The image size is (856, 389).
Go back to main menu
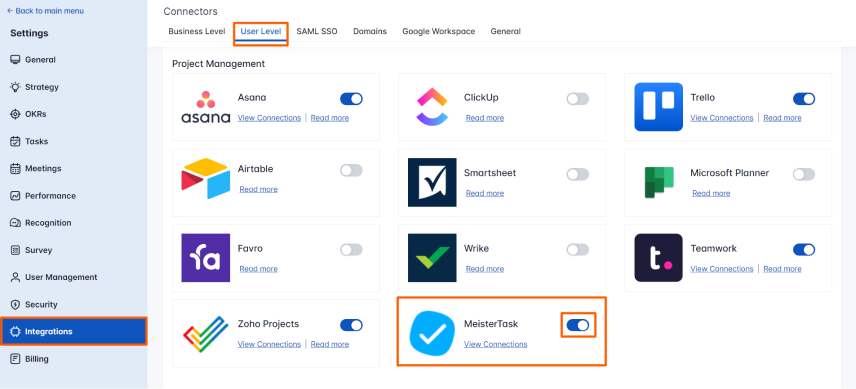pos(45,11)
